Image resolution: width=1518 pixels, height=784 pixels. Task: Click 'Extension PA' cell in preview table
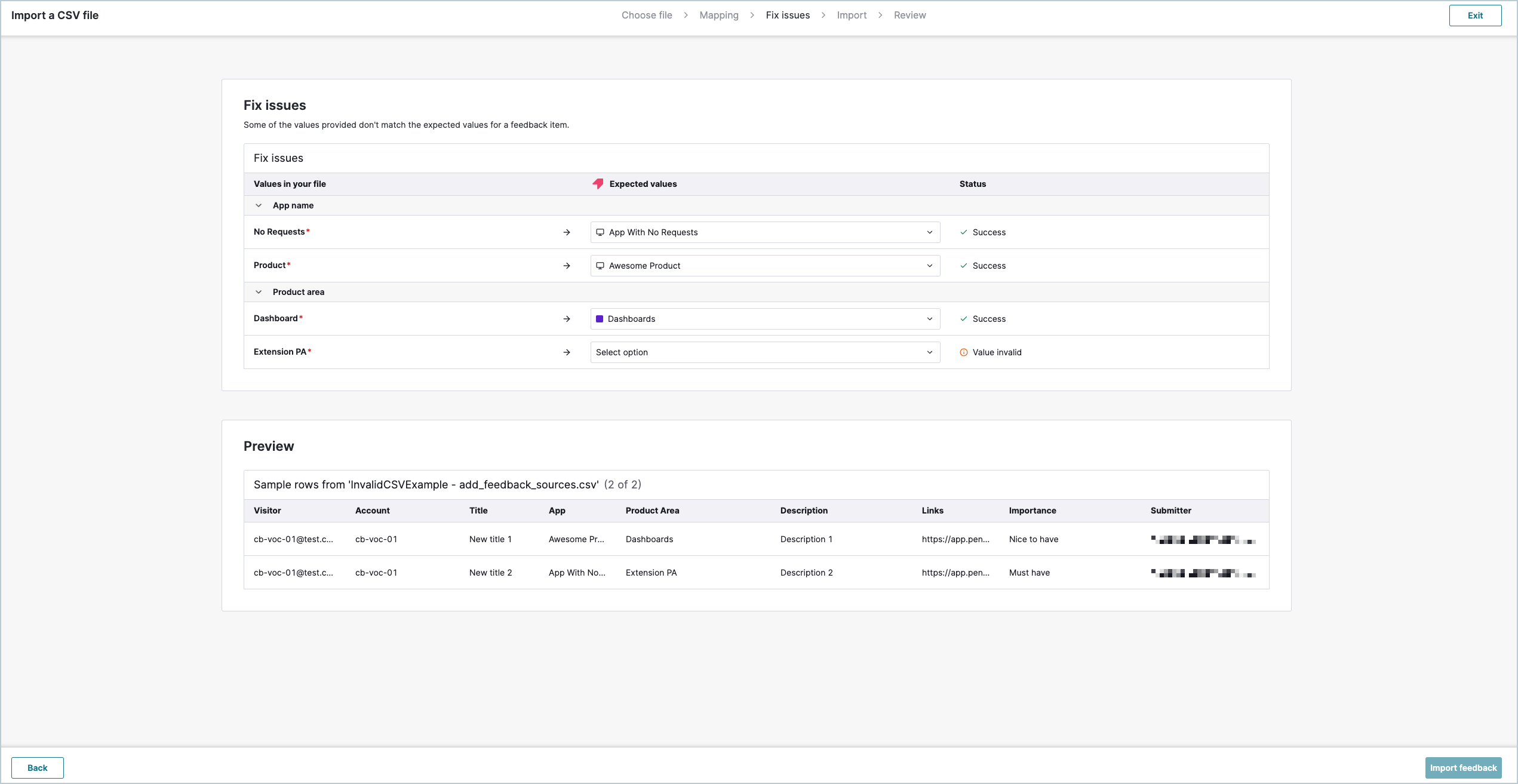pos(652,573)
